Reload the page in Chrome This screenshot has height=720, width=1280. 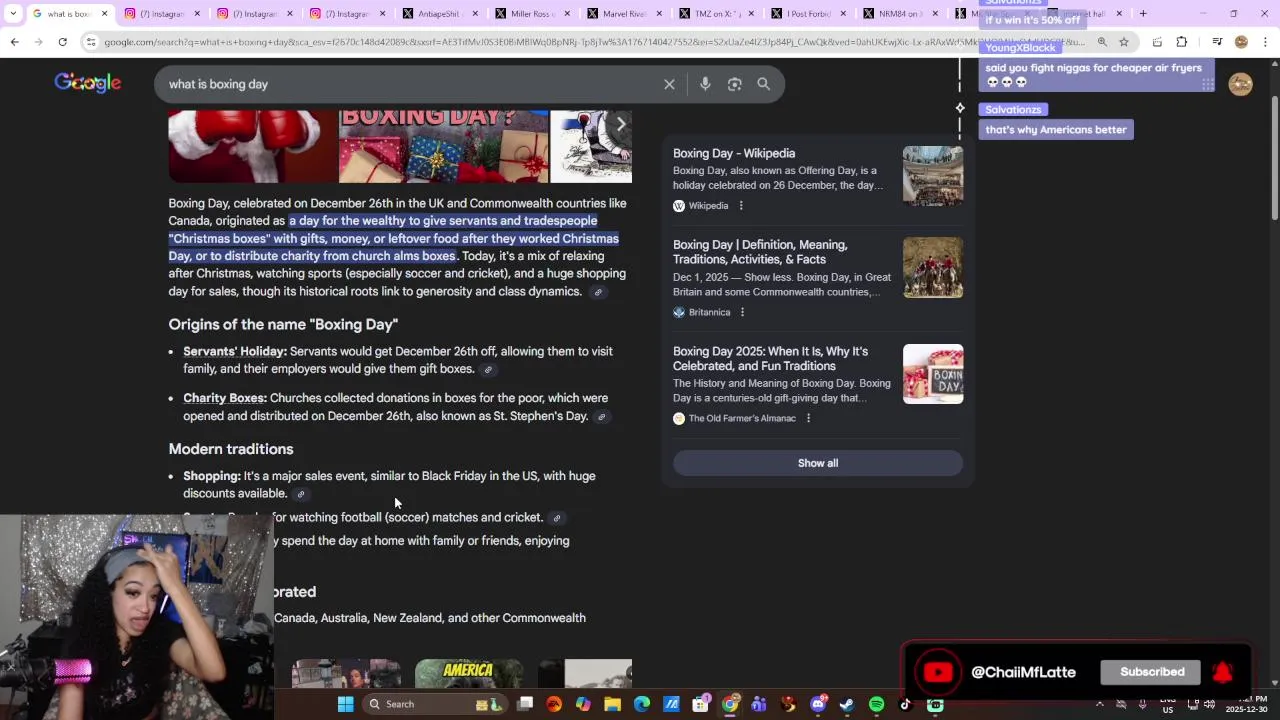(x=62, y=42)
